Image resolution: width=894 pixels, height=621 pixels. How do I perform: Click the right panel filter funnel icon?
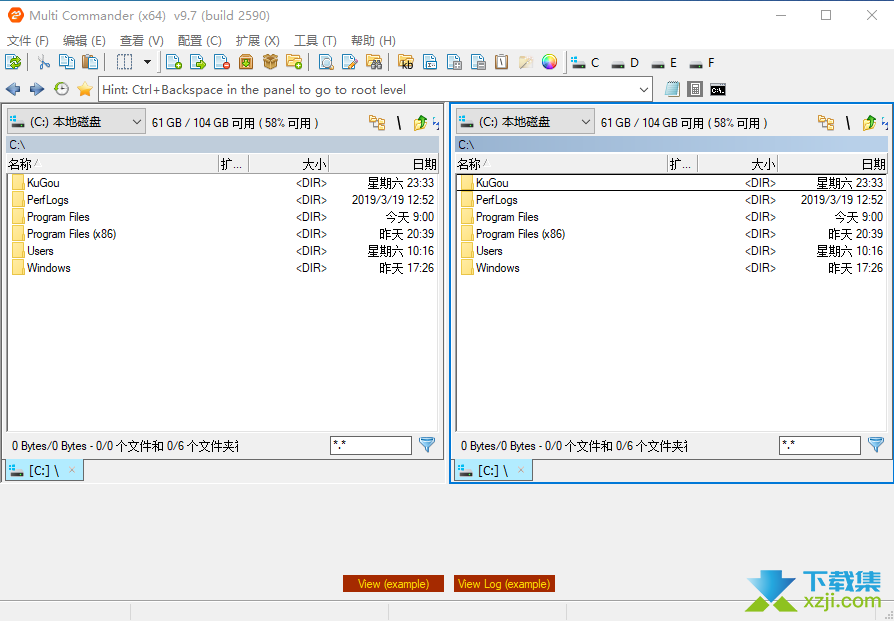pyautogui.click(x=876, y=445)
